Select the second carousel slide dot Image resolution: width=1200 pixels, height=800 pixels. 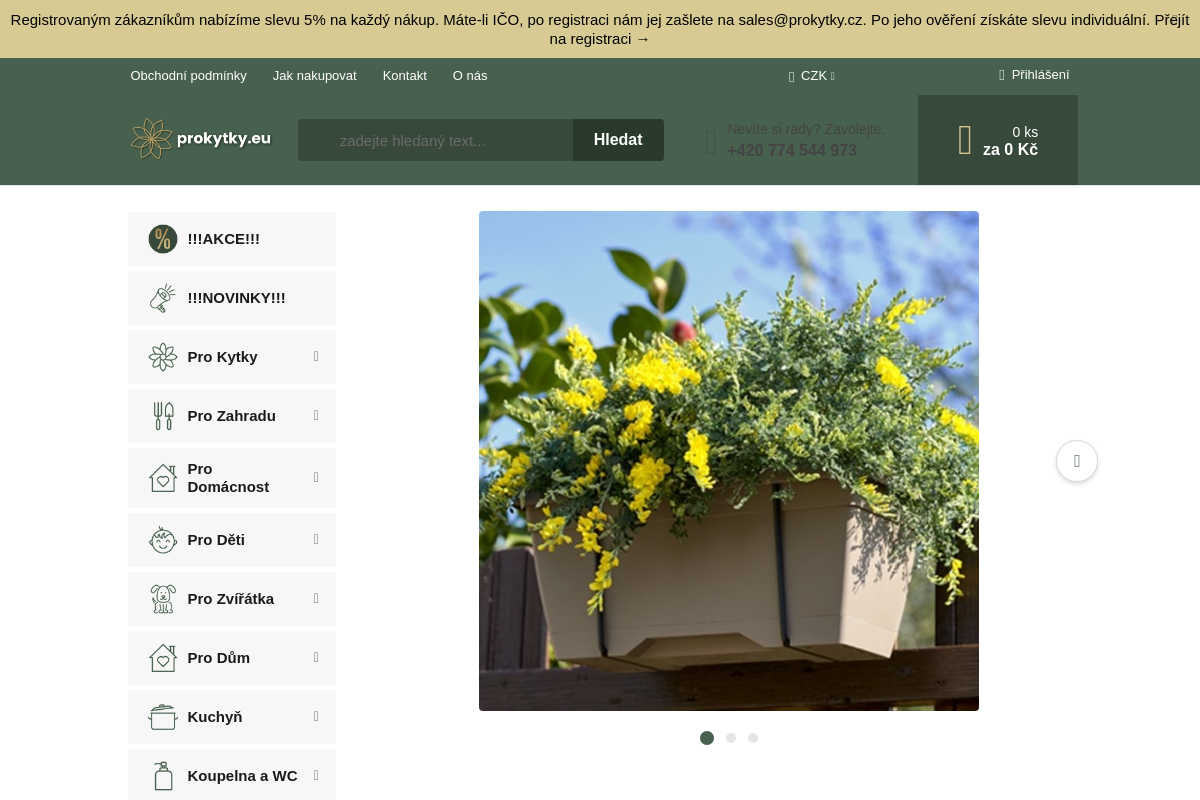pyautogui.click(x=731, y=738)
